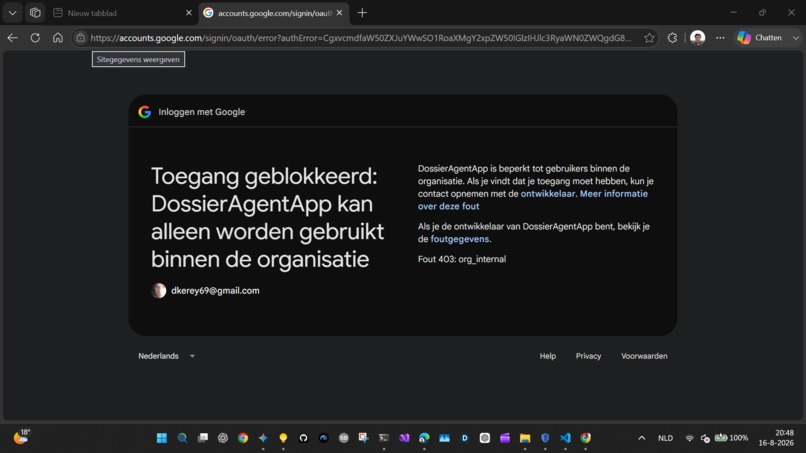The width and height of the screenshot is (806, 453).
Task: Expand the Nederlands language dropdown
Action: click(166, 356)
